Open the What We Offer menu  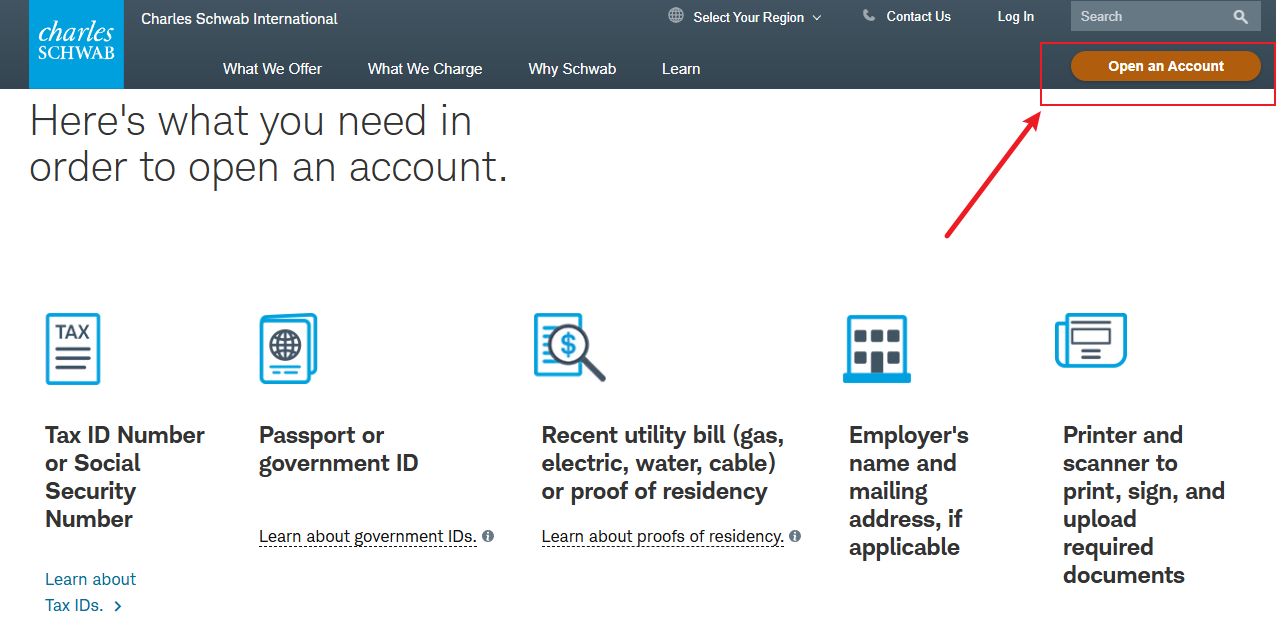coord(272,69)
